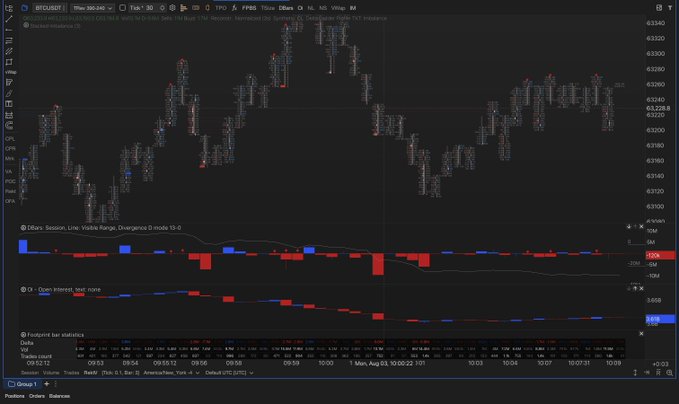Click the CPL sidebar tool
The height and width of the screenshot is (404, 679).
click(x=10, y=139)
